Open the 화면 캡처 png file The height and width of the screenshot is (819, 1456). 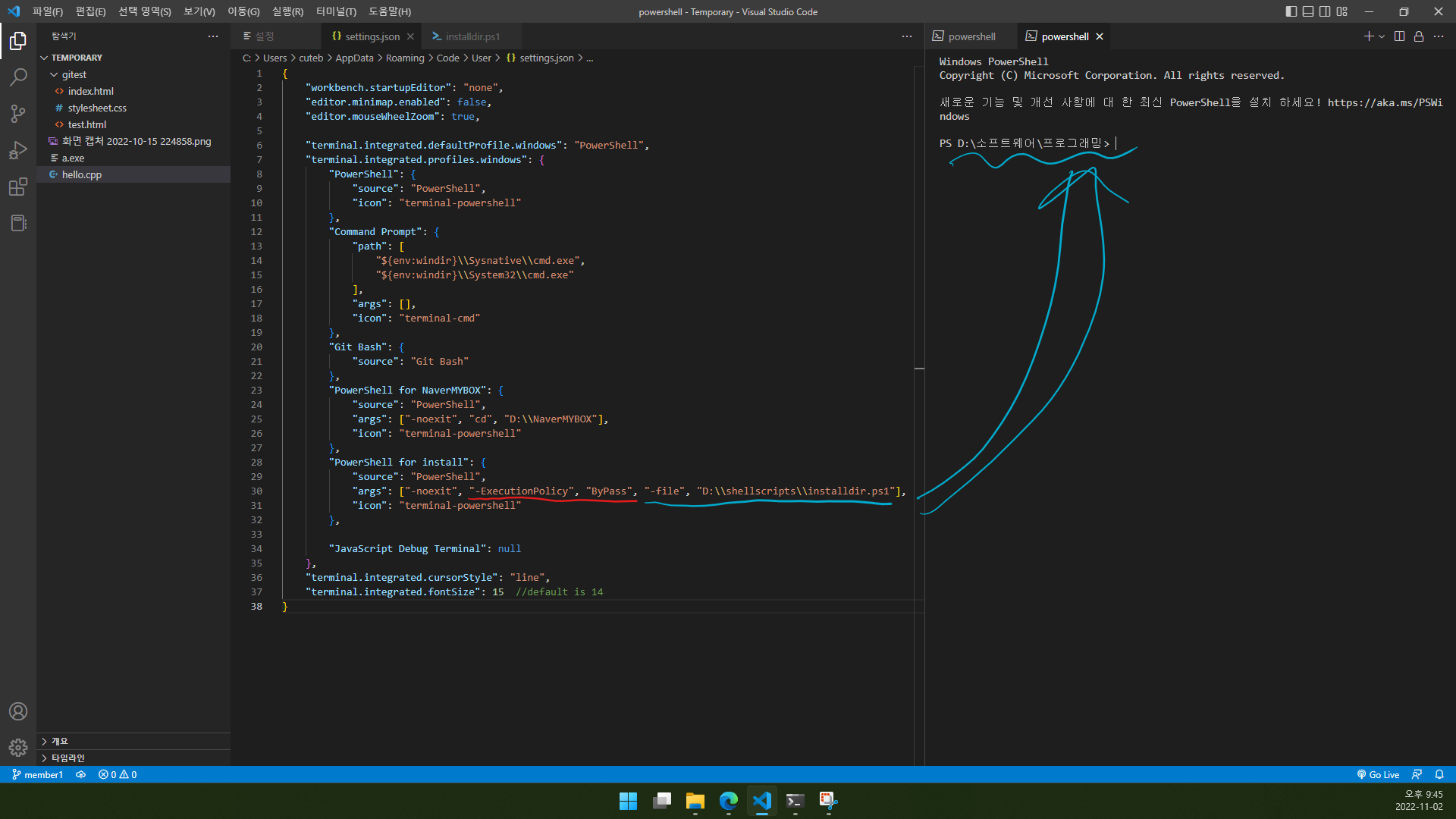(133, 141)
